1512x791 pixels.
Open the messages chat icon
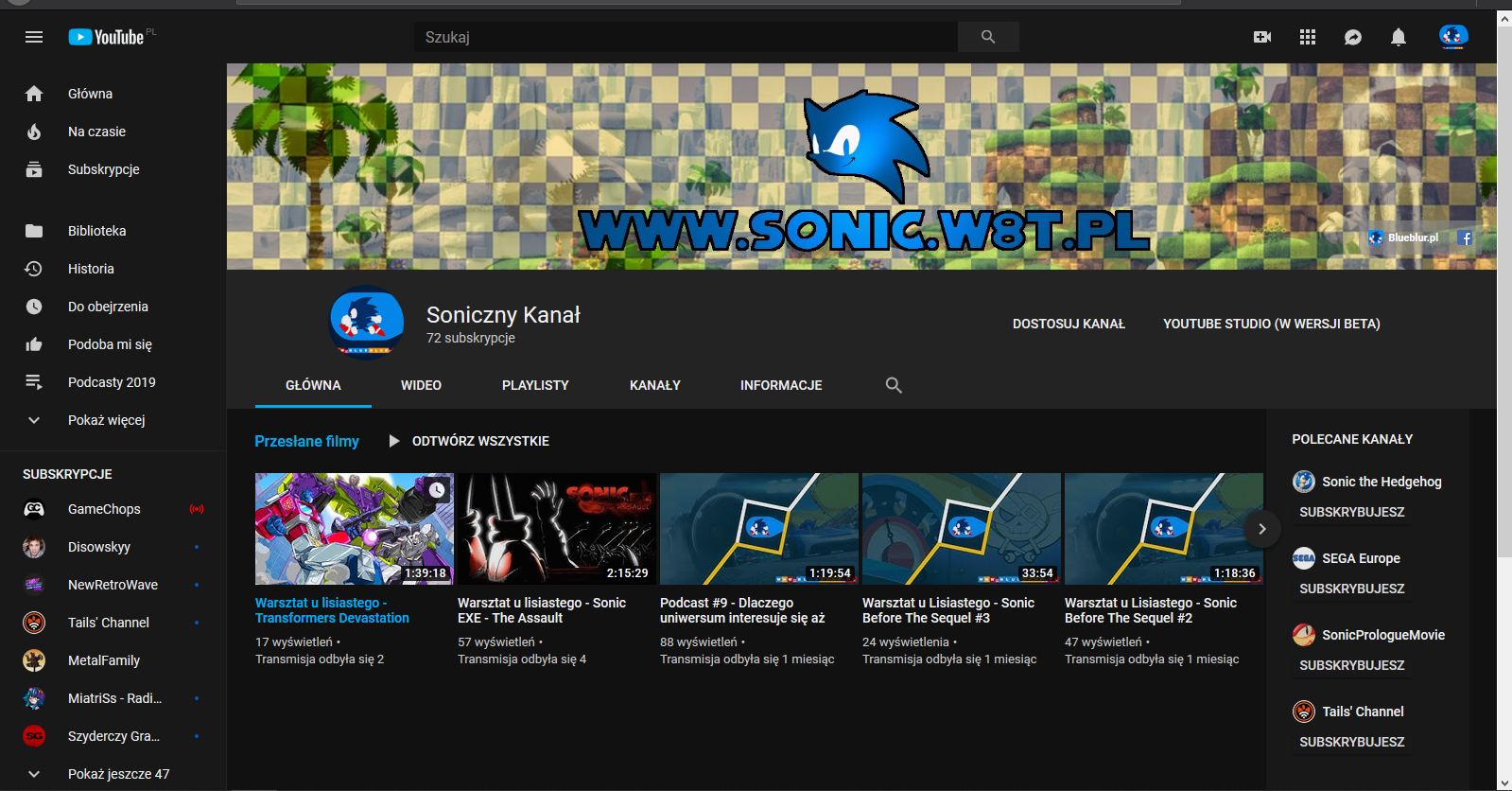pos(1353,37)
